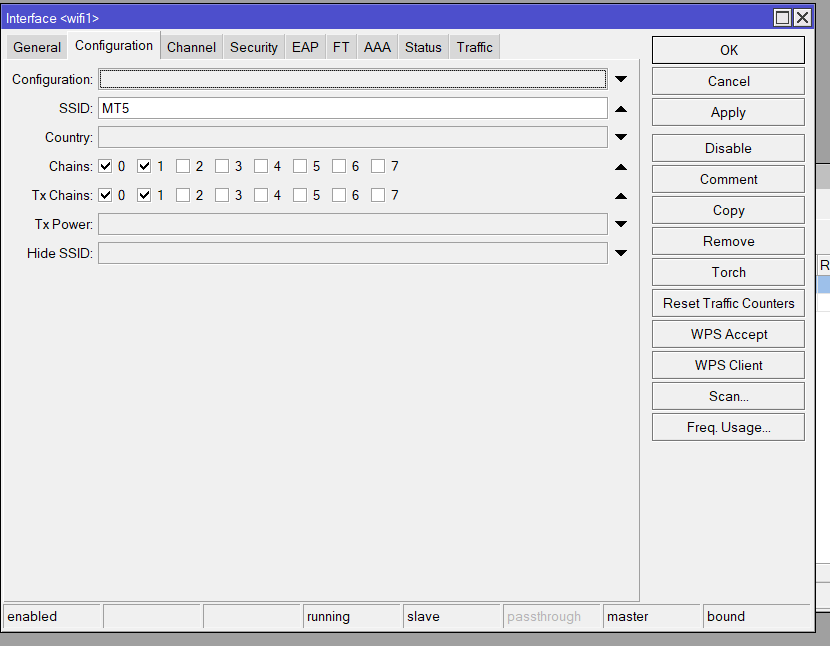Uncheck Tx Chains 1 checkbox
This screenshot has height=646, width=830.
pos(144,195)
